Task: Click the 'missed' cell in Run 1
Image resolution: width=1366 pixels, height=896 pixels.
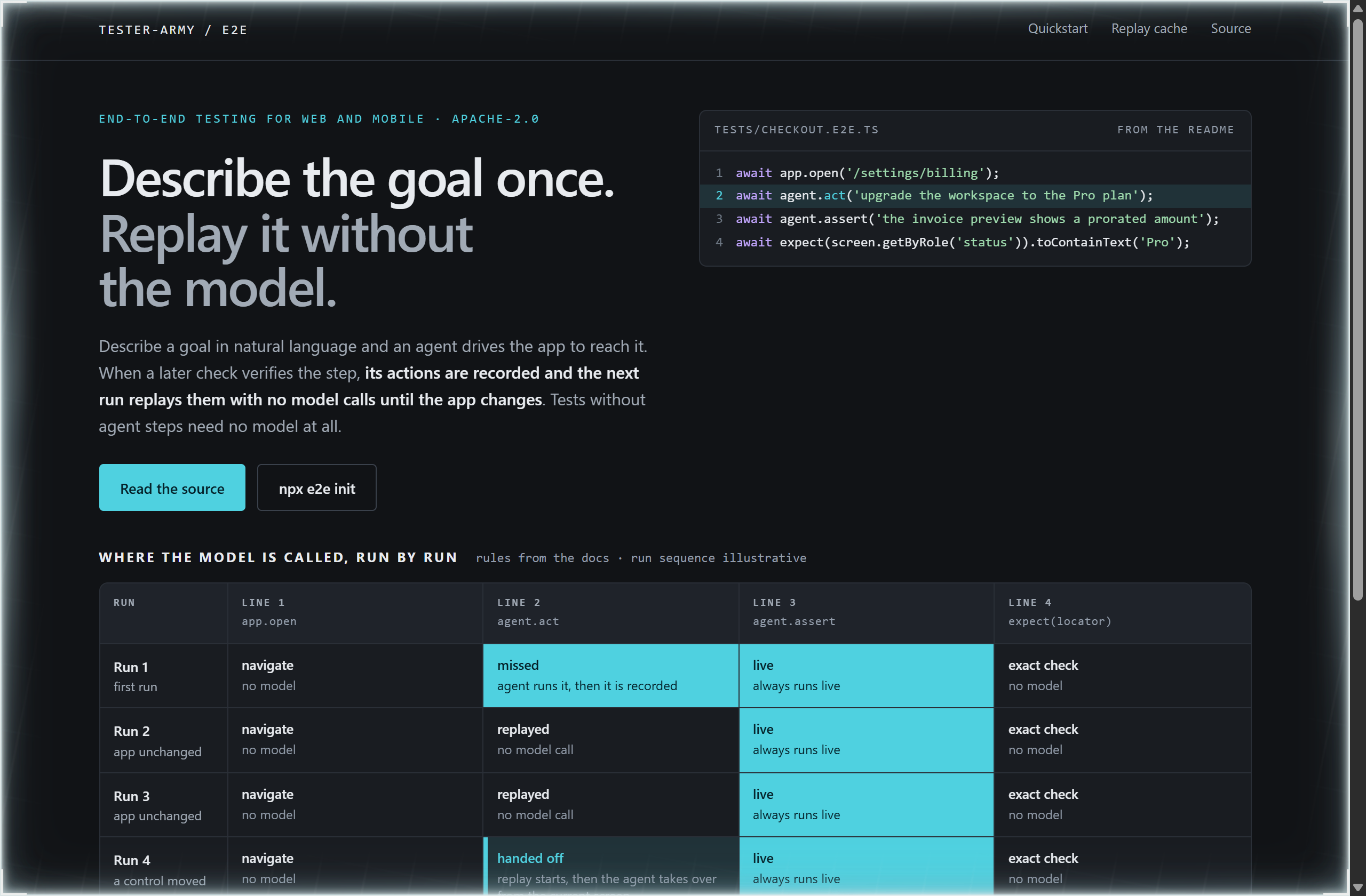Action: [x=610, y=676]
